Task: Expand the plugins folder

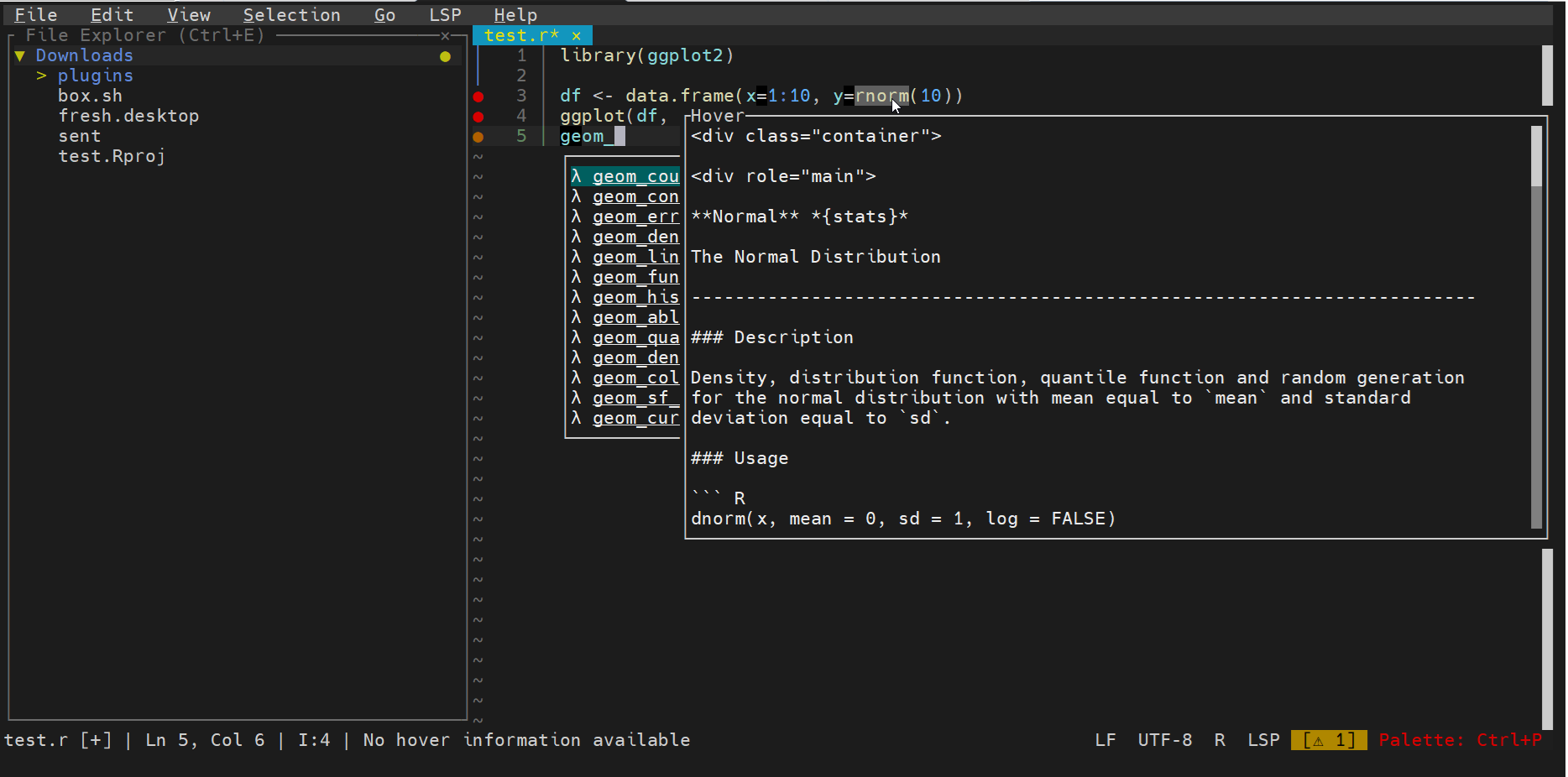Action: 41,76
